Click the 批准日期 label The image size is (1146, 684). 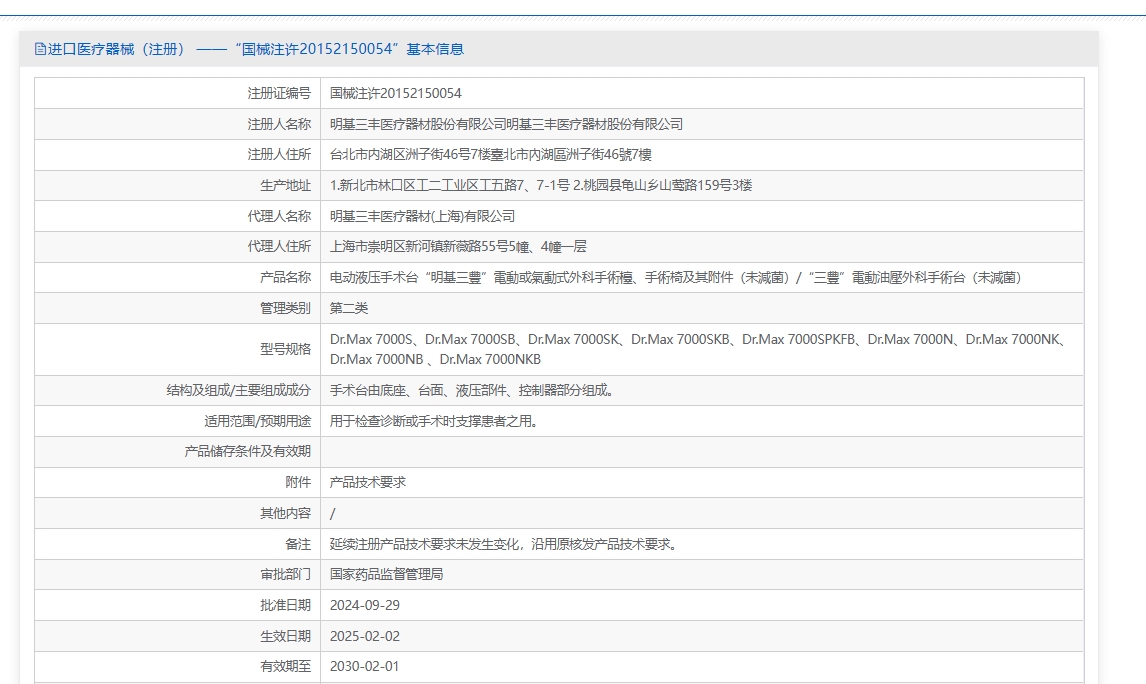[x=286, y=605]
